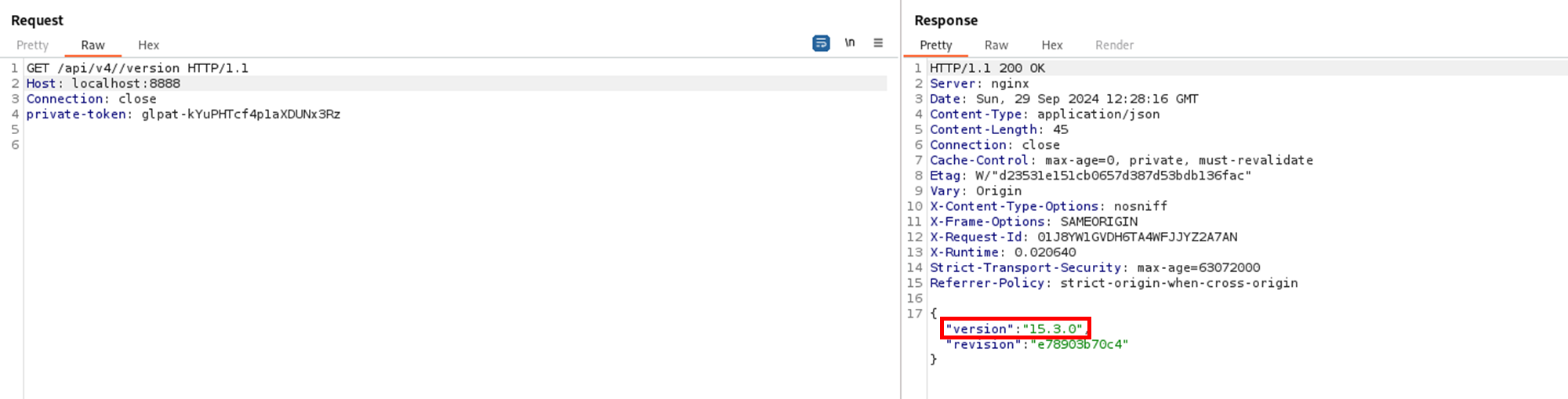Click empty line 6 in request editor
Image resolution: width=1568 pixels, height=399 pixels.
pyautogui.click(x=455, y=145)
